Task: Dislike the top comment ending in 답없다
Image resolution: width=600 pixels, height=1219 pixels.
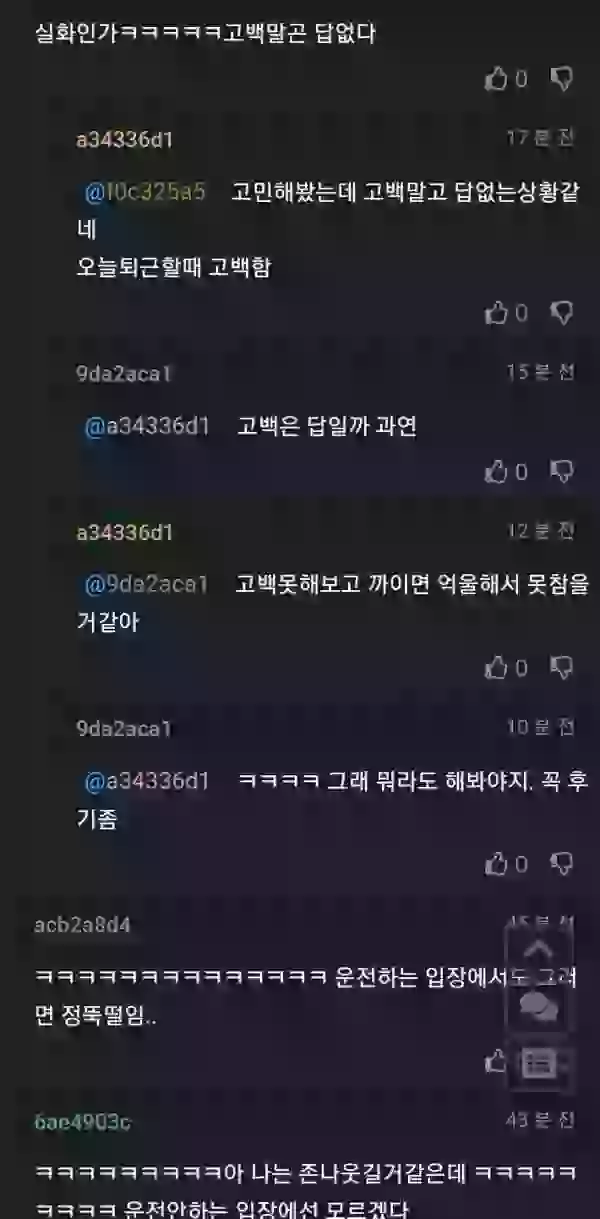Action: point(563,79)
